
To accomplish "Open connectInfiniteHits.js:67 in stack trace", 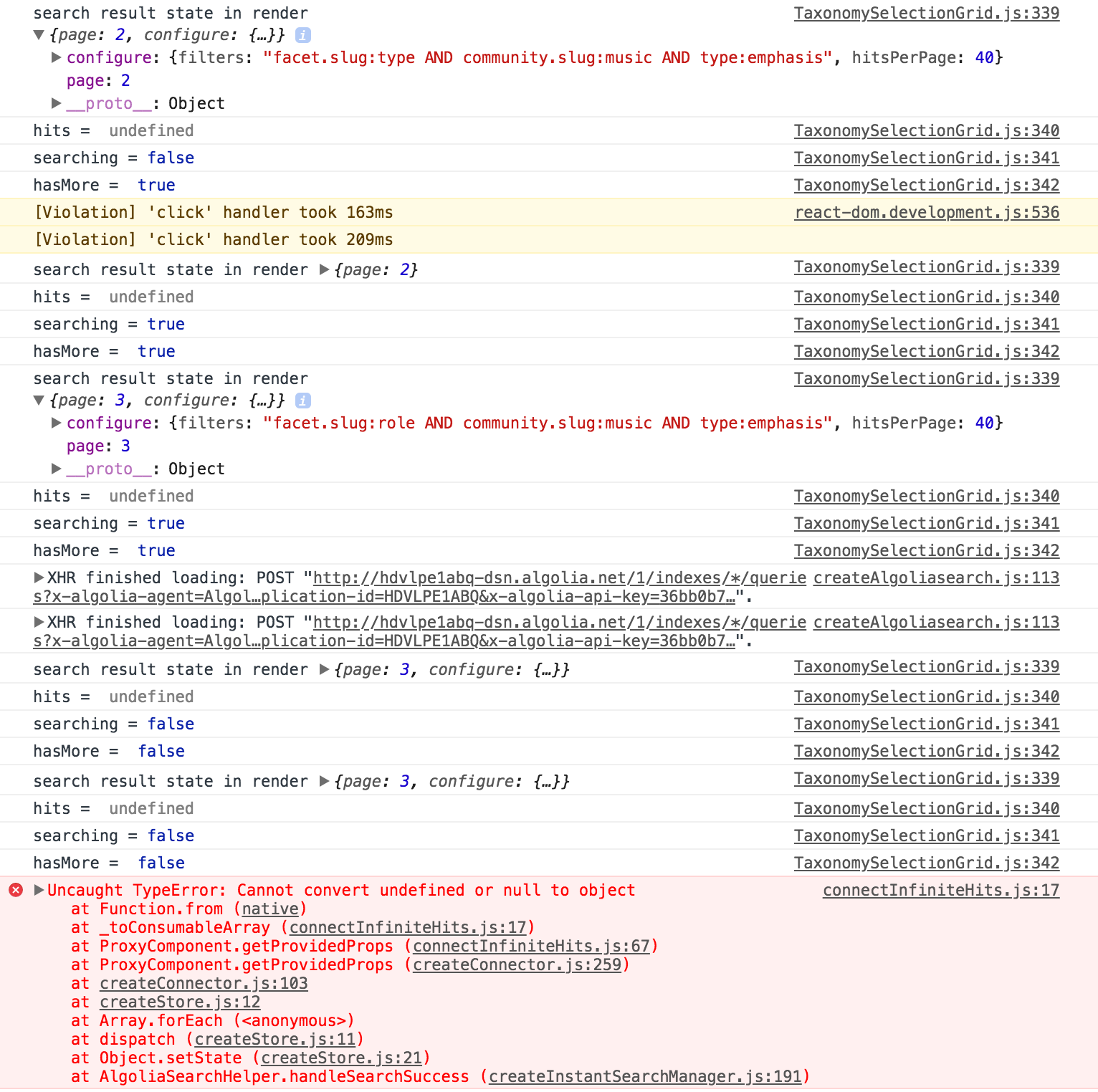I will (x=531, y=946).
